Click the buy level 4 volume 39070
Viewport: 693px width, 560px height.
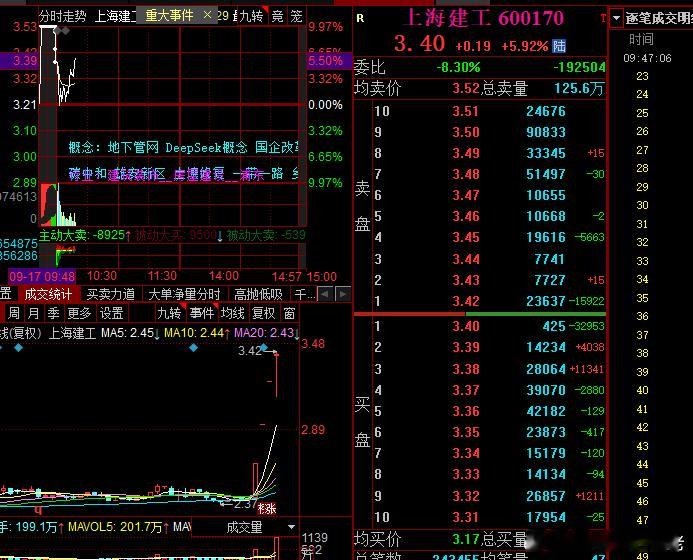coord(546,390)
